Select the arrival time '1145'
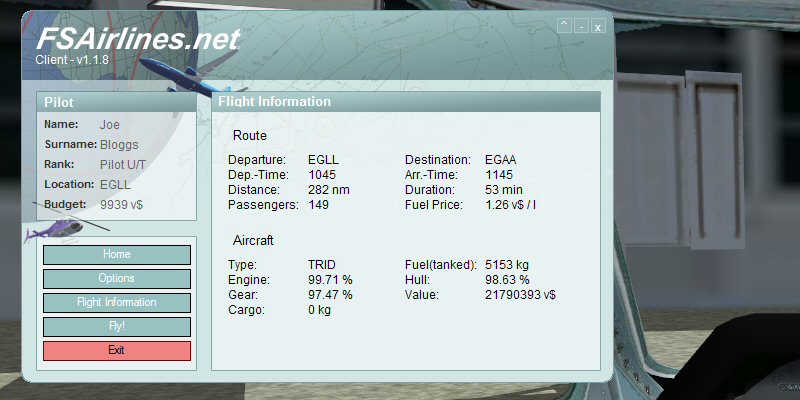Screen dimensions: 800x400 pos(499,175)
